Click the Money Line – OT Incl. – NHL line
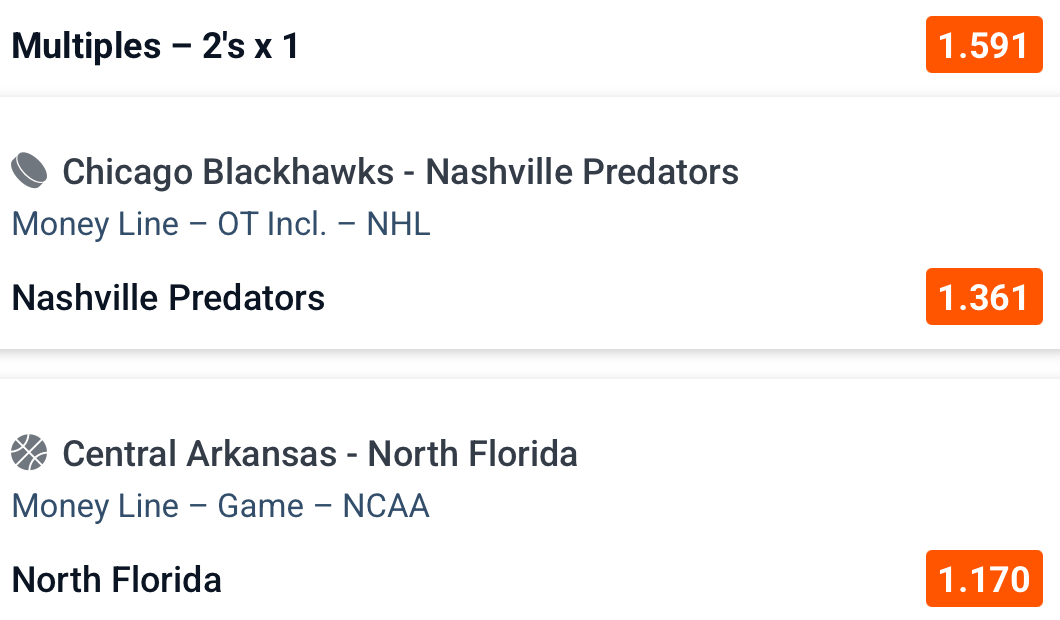The width and height of the screenshot is (1060, 620). pyautogui.click(x=221, y=224)
